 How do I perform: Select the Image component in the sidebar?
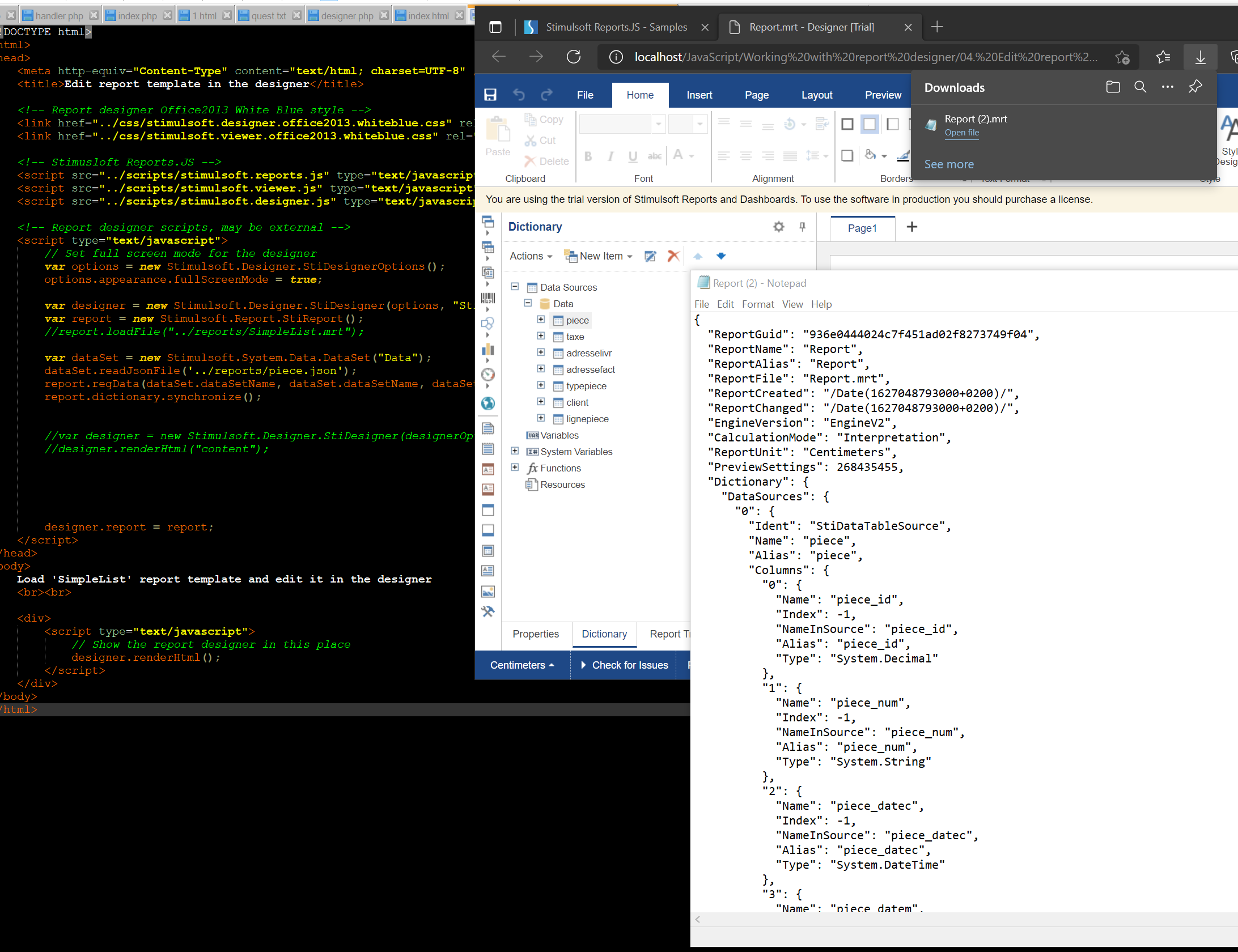pyautogui.click(x=487, y=591)
